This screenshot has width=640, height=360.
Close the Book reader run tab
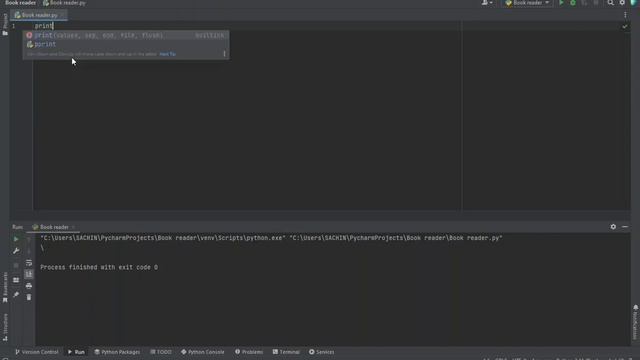(x=73, y=227)
